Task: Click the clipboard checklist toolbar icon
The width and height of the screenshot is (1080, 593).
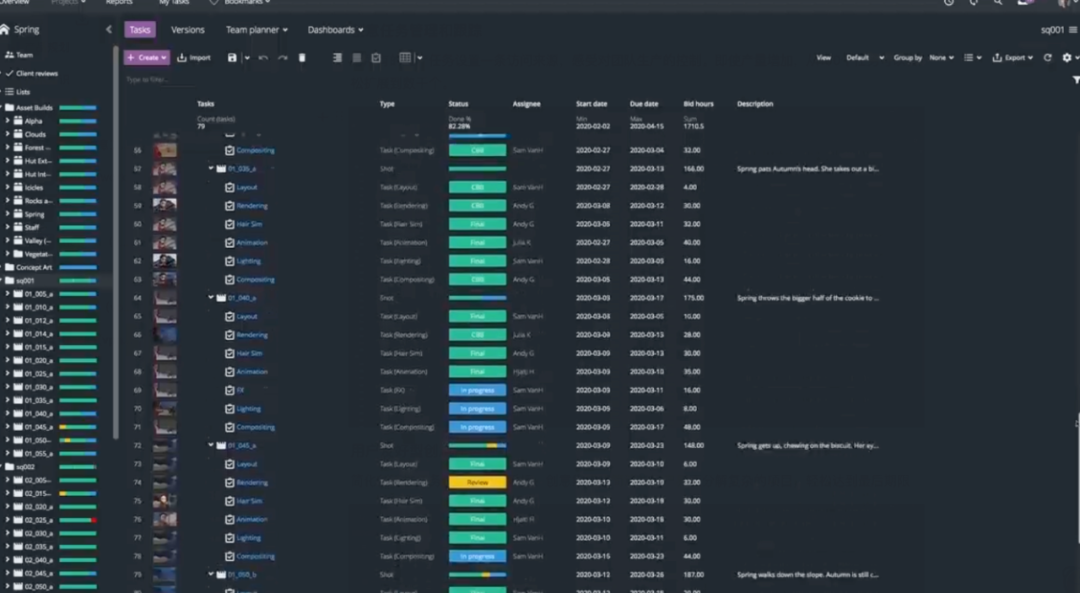Action: 376,58
